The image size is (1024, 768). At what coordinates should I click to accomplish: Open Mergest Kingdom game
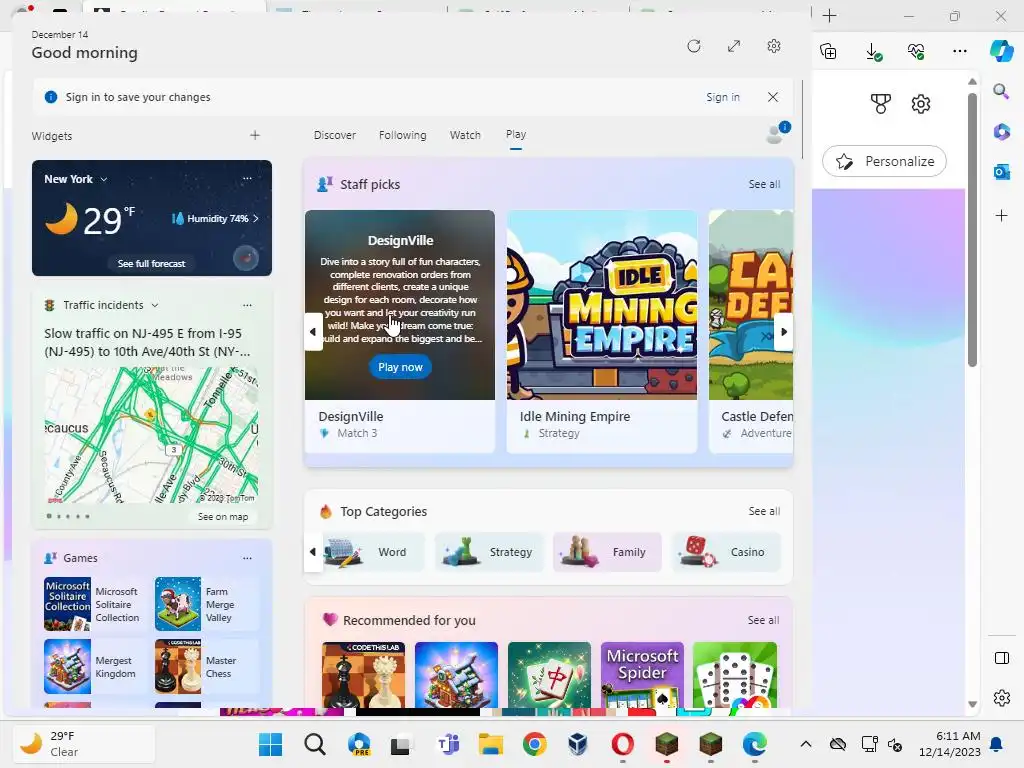[x=93, y=667]
